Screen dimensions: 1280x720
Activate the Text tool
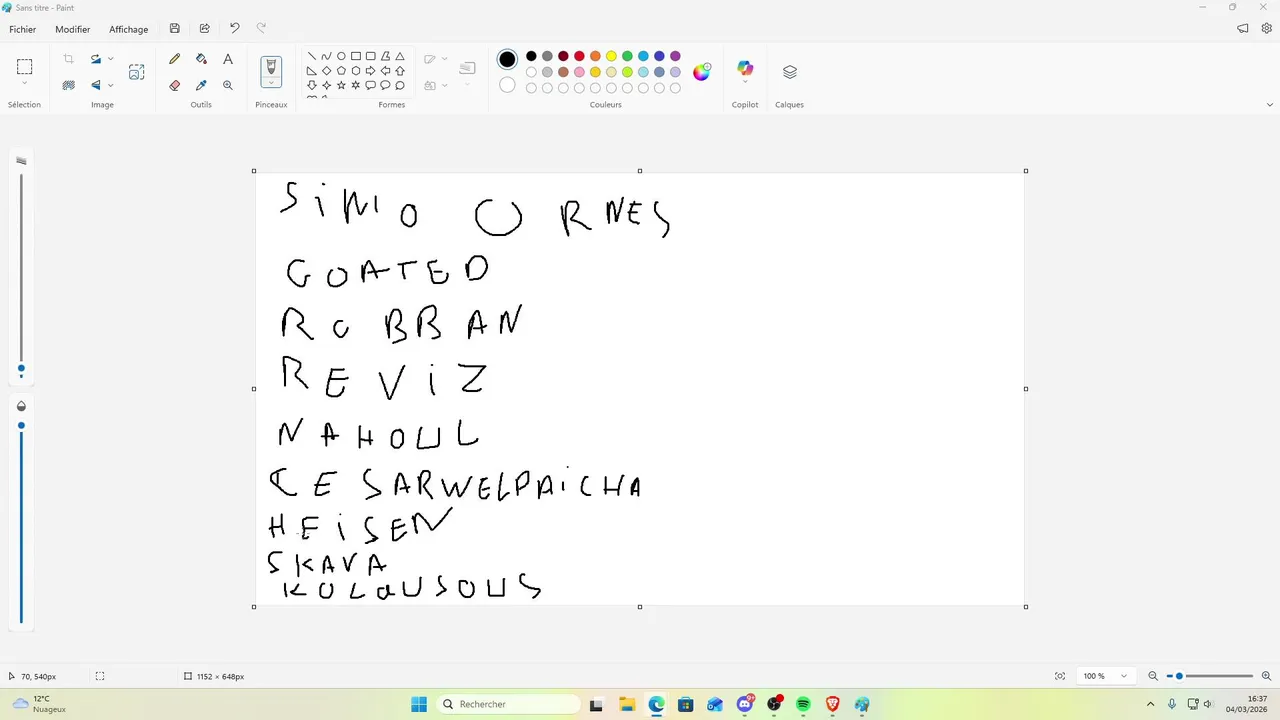(x=228, y=59)
